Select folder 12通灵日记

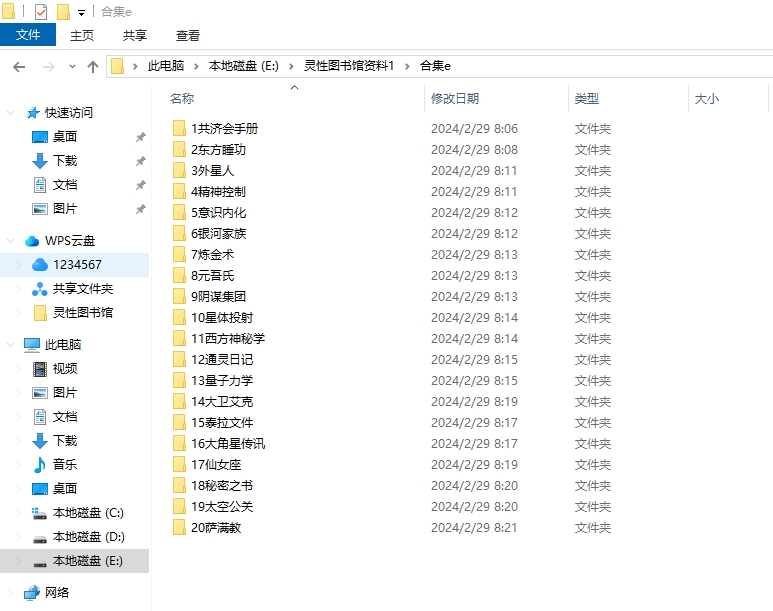coord(222,359)
